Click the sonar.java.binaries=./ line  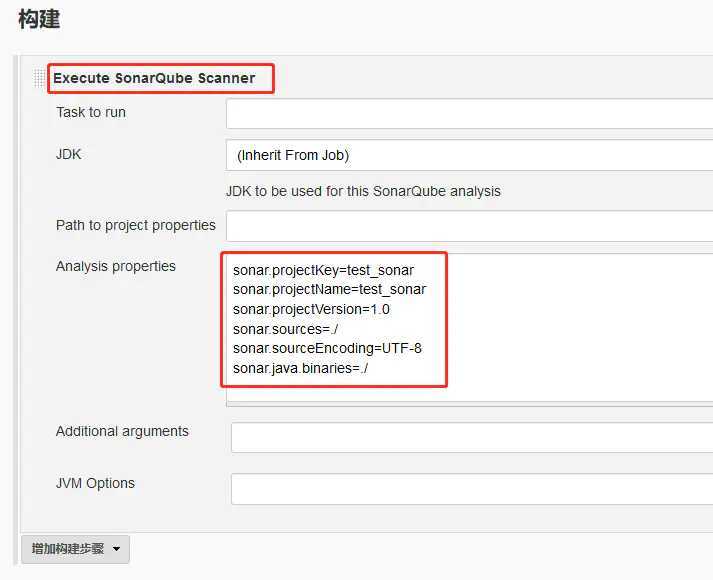(x=300, y=368)
